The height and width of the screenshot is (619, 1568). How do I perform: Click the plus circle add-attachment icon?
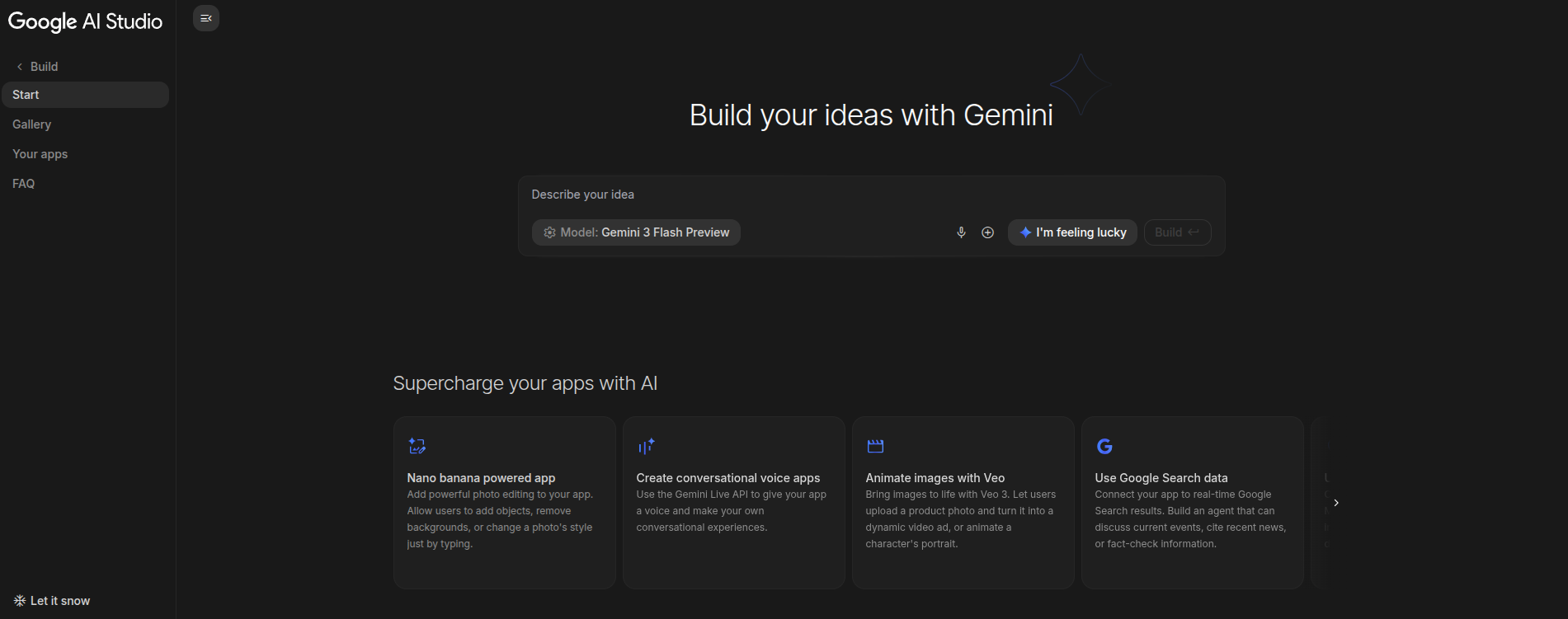987,232
